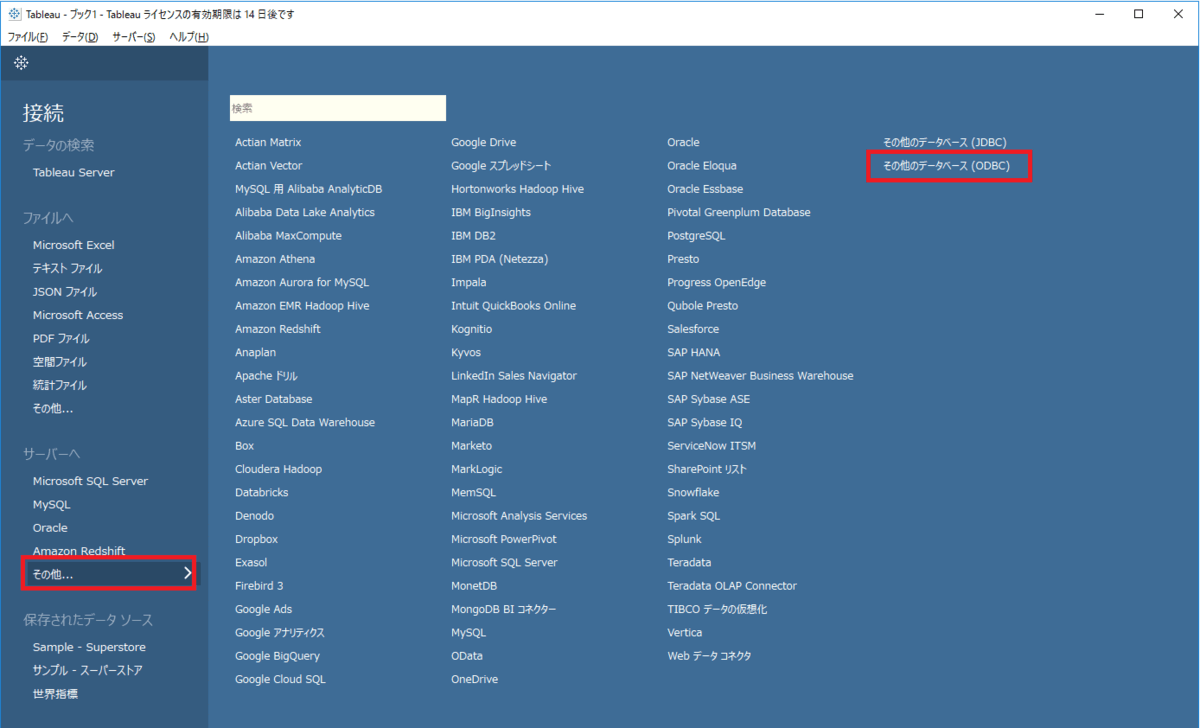1200x728 pixels.
Task: Choose PDF ファイル connection
Action: pyautogui.click(x=61, y=338)
